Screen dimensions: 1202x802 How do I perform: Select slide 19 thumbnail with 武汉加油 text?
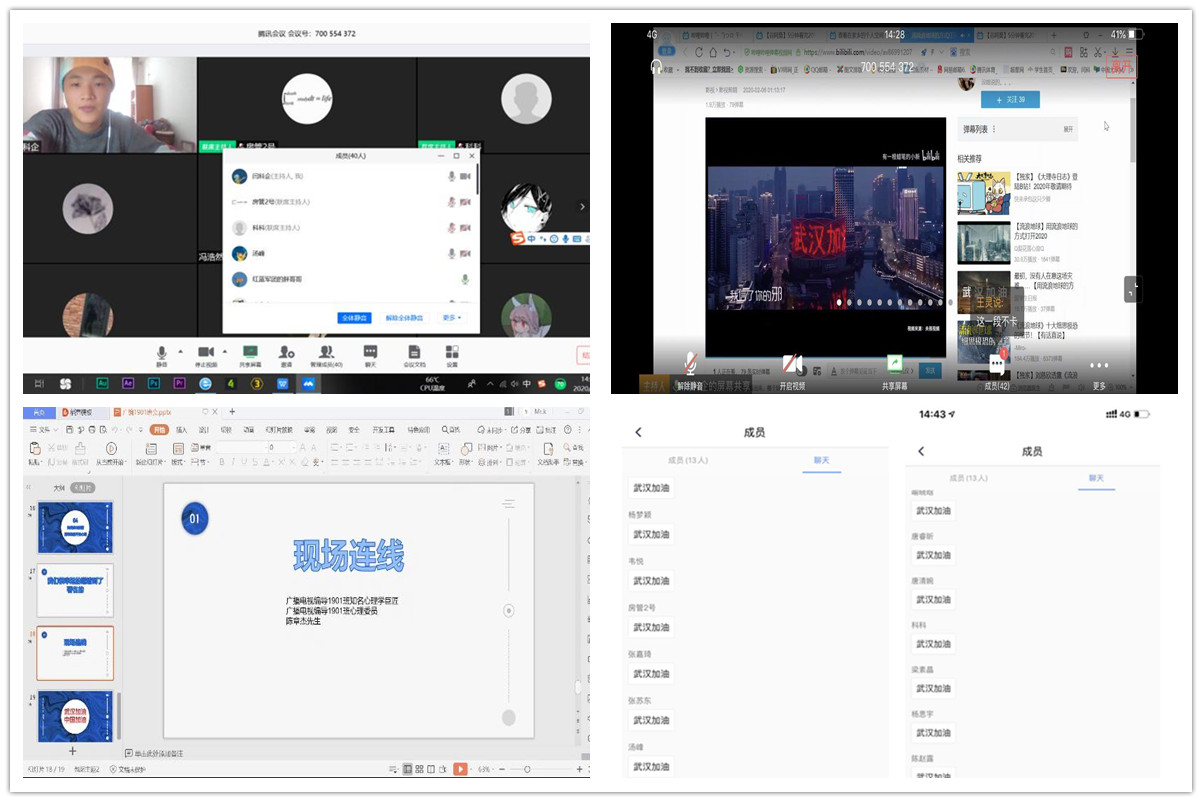coord(75,716)
